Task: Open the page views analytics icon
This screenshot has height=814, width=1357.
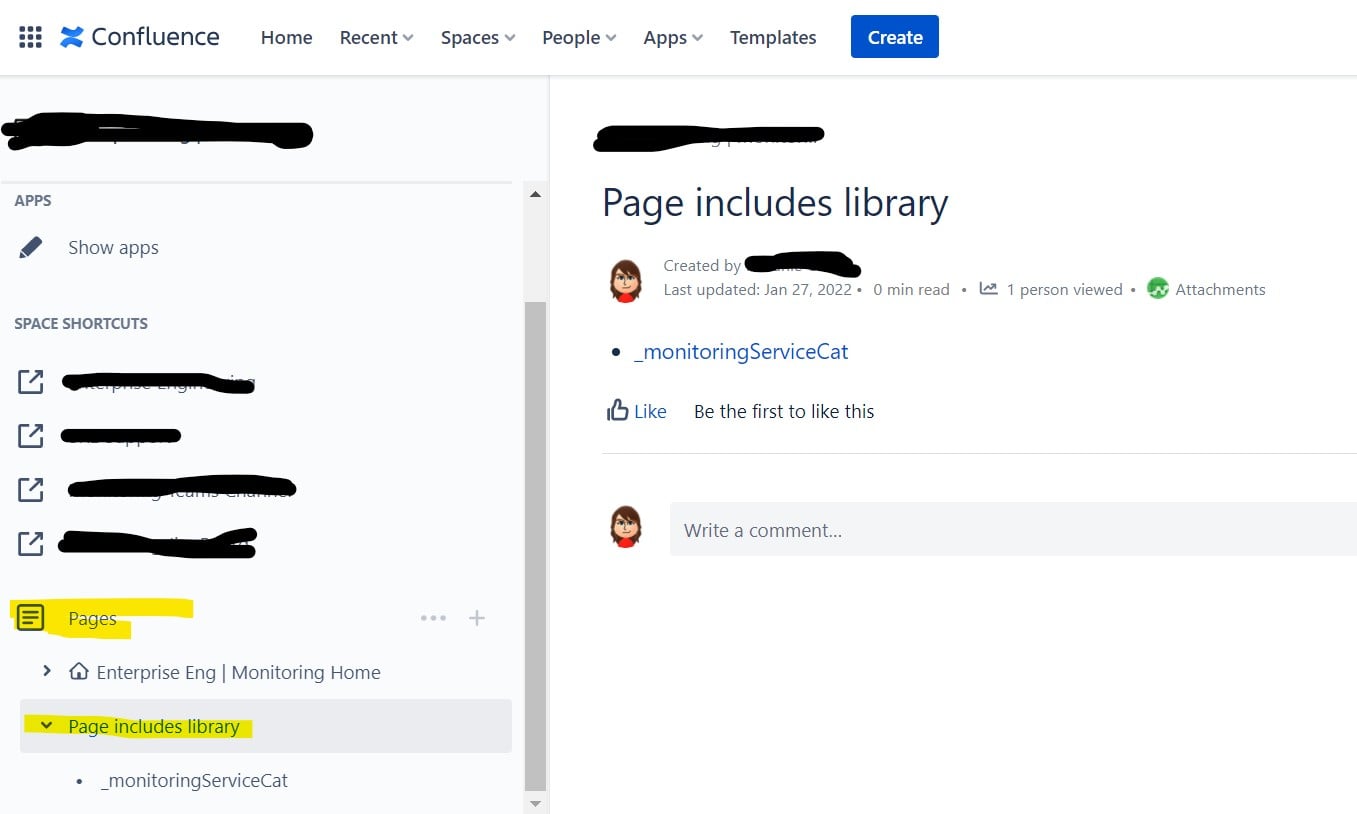Action: click(x=988, y=288)
